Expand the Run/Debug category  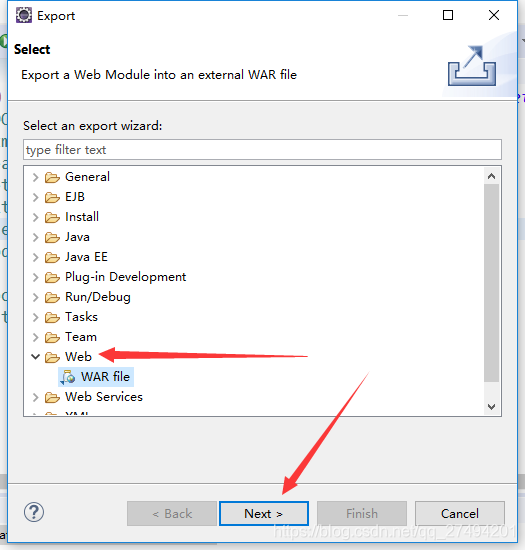click(35, 297)
